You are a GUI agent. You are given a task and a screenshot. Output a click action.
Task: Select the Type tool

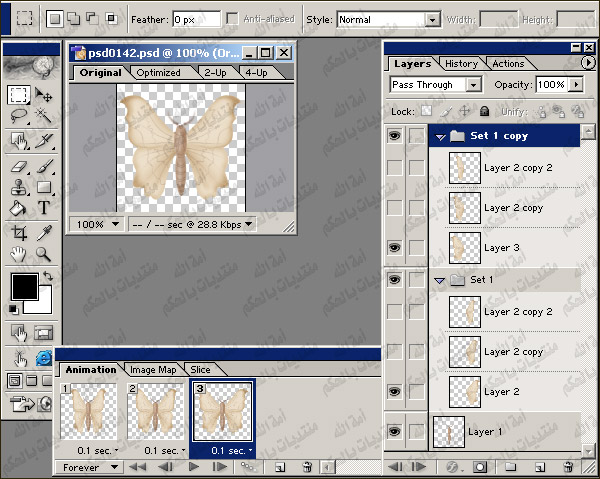tap(44, 208)
